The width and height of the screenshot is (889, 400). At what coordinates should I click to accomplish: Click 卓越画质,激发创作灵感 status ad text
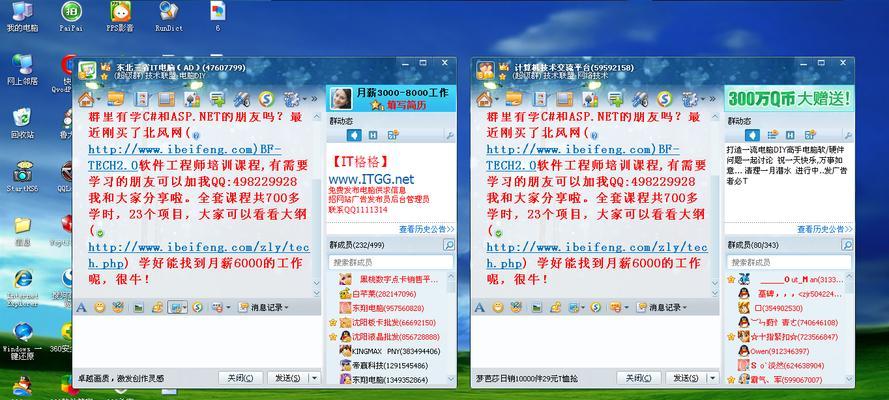[121, 378]
